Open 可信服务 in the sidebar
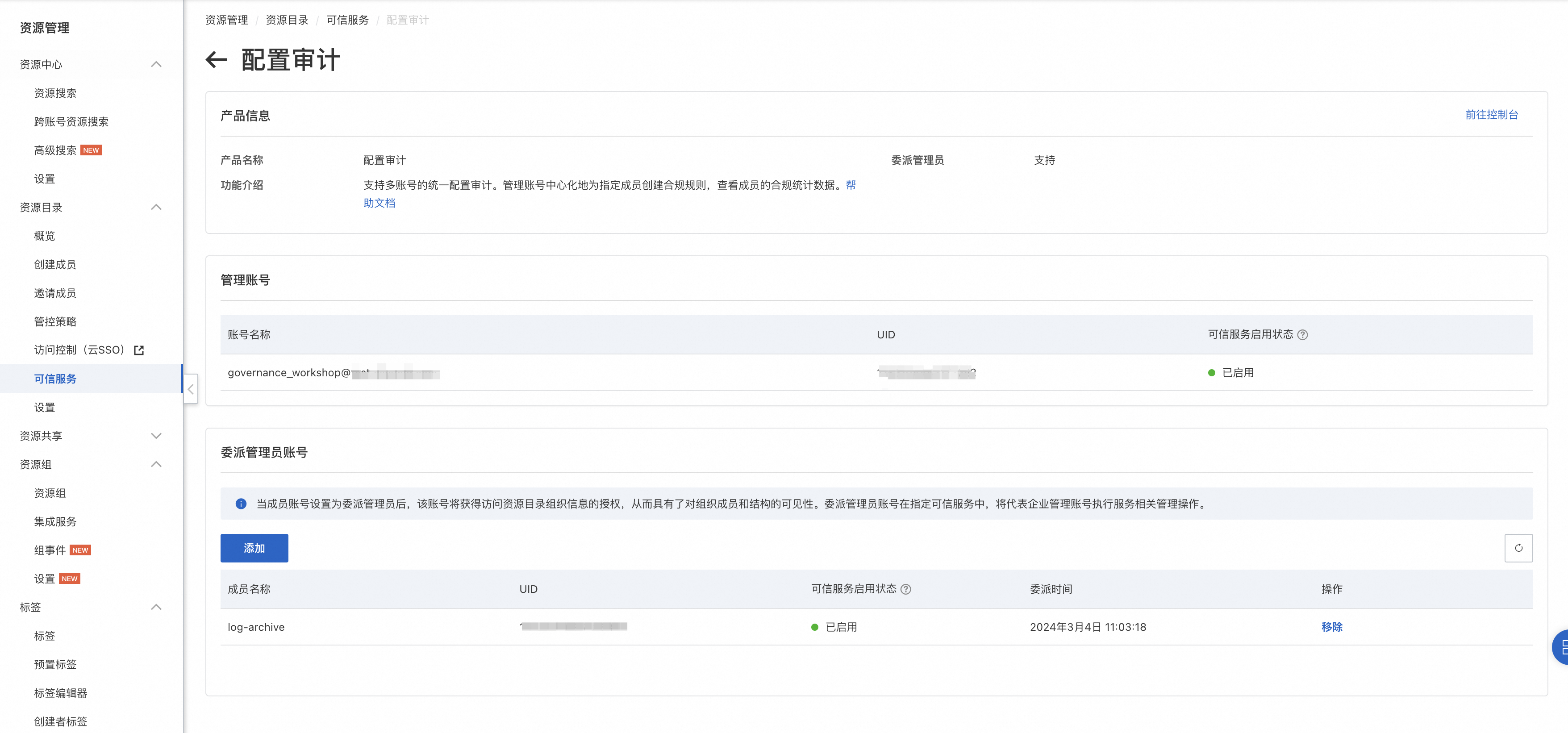Image resolution: width=1568 pixels, height=733 pixels. [x=55, y=379]
